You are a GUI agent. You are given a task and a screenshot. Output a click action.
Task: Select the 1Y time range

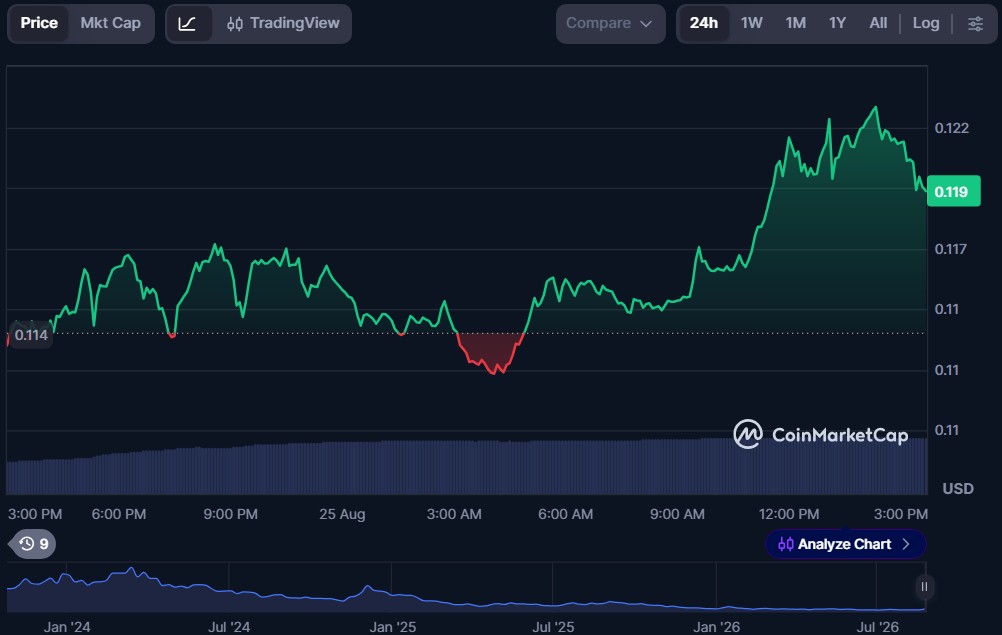pyautogui.click(x=837, y=23)
